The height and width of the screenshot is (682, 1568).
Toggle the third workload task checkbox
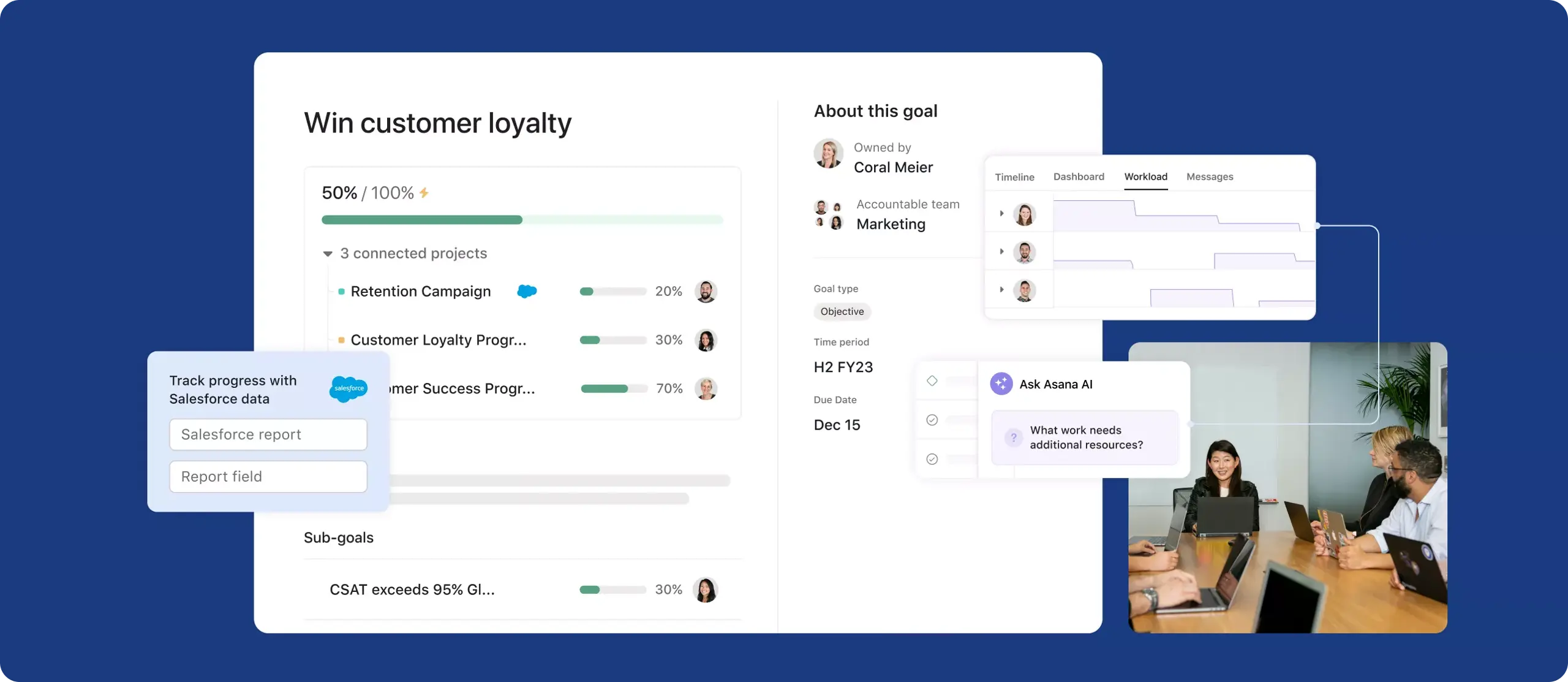point(931,458)
